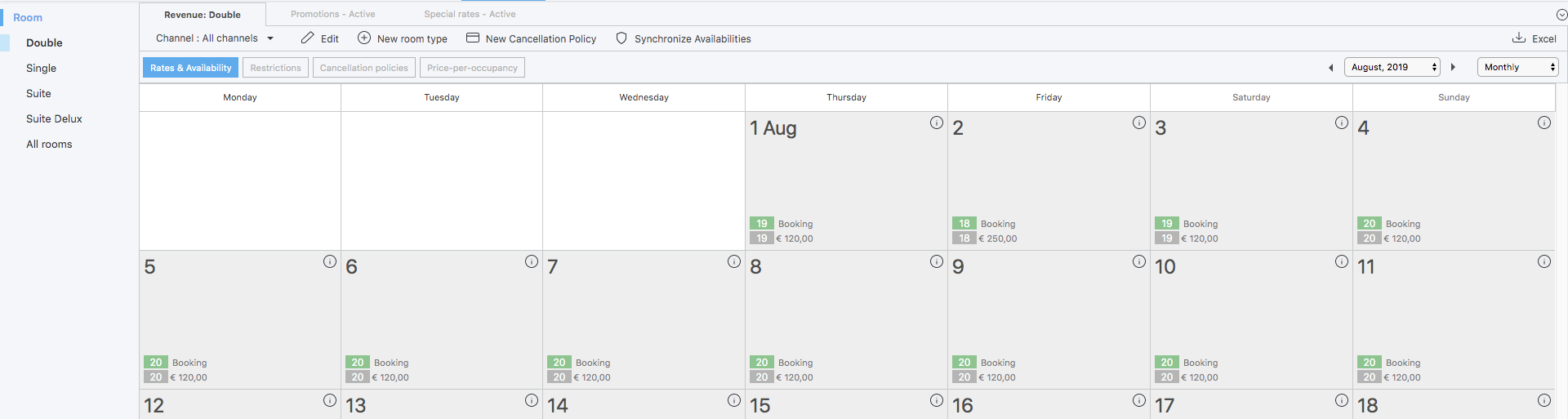Click the circled chevron at top right

click(x=1561, y=15)
